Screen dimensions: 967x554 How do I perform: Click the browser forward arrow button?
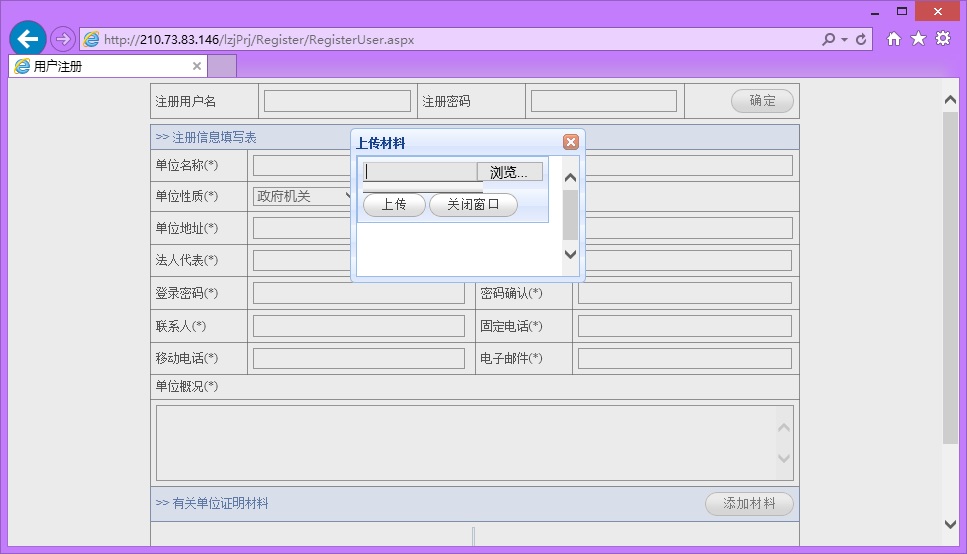point(62,39)
